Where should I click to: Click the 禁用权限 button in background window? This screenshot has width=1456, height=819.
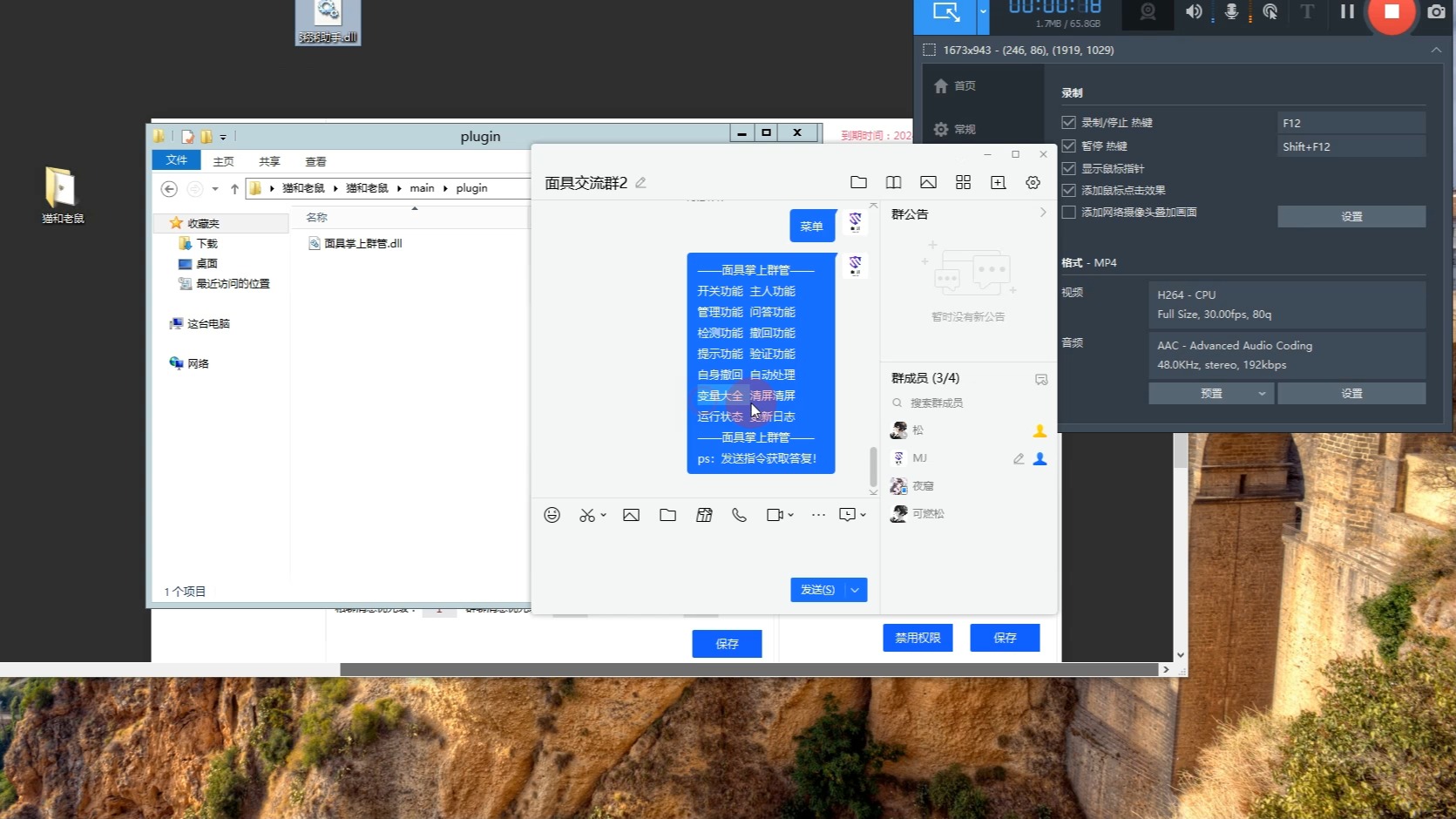tap(918, 638)
